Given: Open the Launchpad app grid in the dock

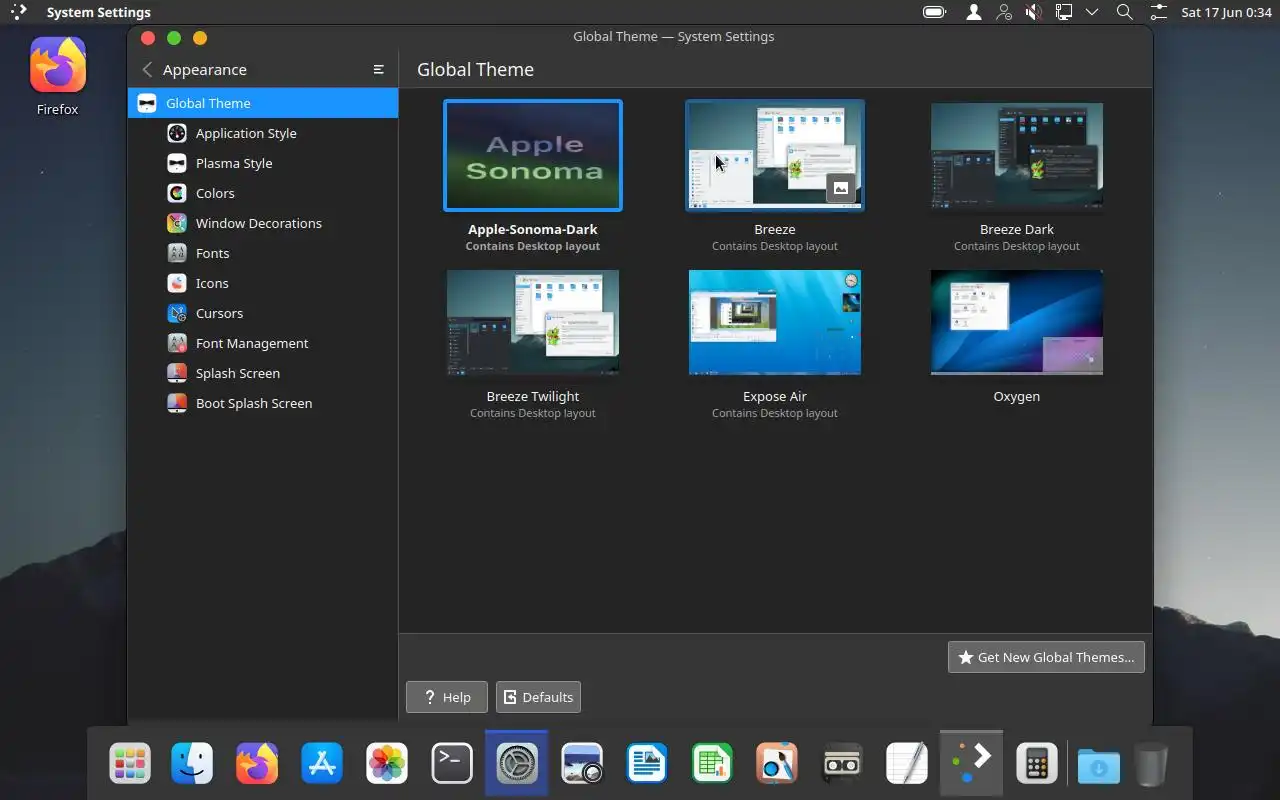Looking at the screenshot, I should coord(130,764).
